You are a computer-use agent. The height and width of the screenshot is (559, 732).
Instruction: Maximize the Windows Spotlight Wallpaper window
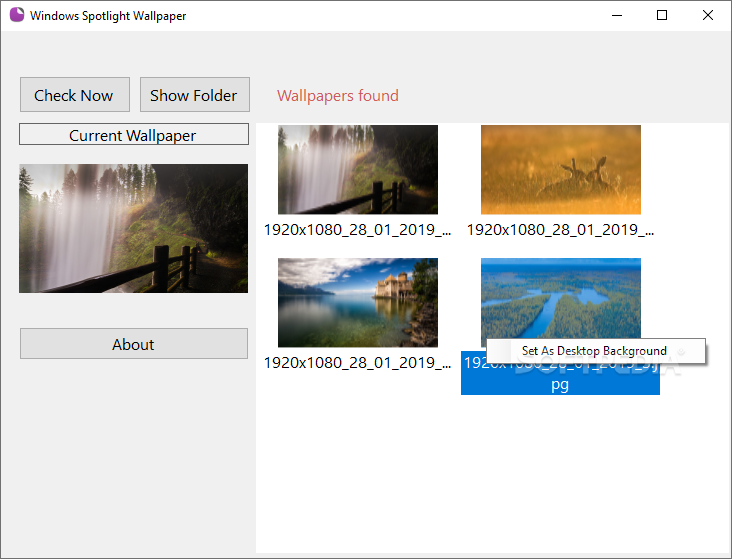(662, 15)
